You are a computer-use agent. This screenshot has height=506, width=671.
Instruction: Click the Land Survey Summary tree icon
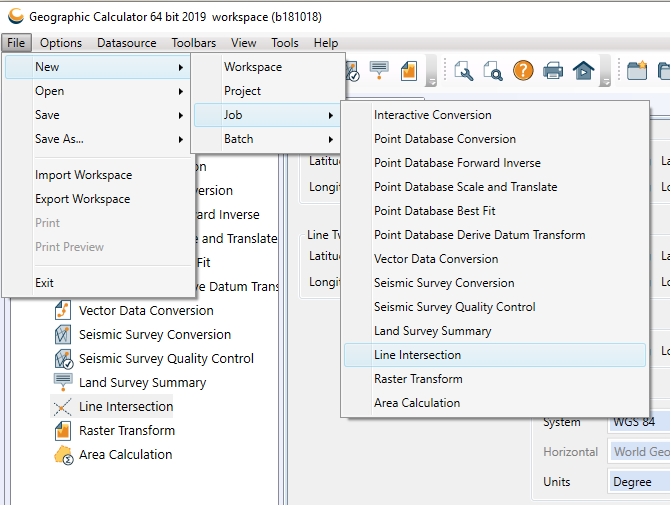(x=63, y=382)
